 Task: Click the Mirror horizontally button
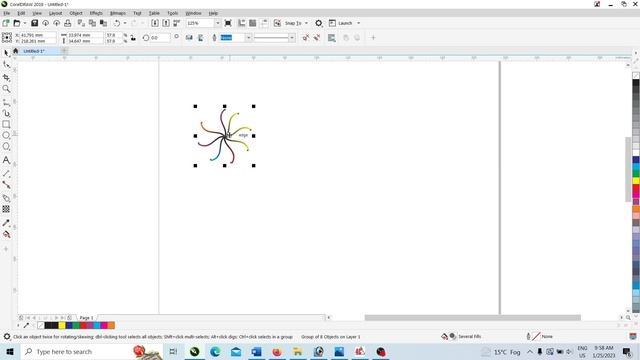click(189, 38)
